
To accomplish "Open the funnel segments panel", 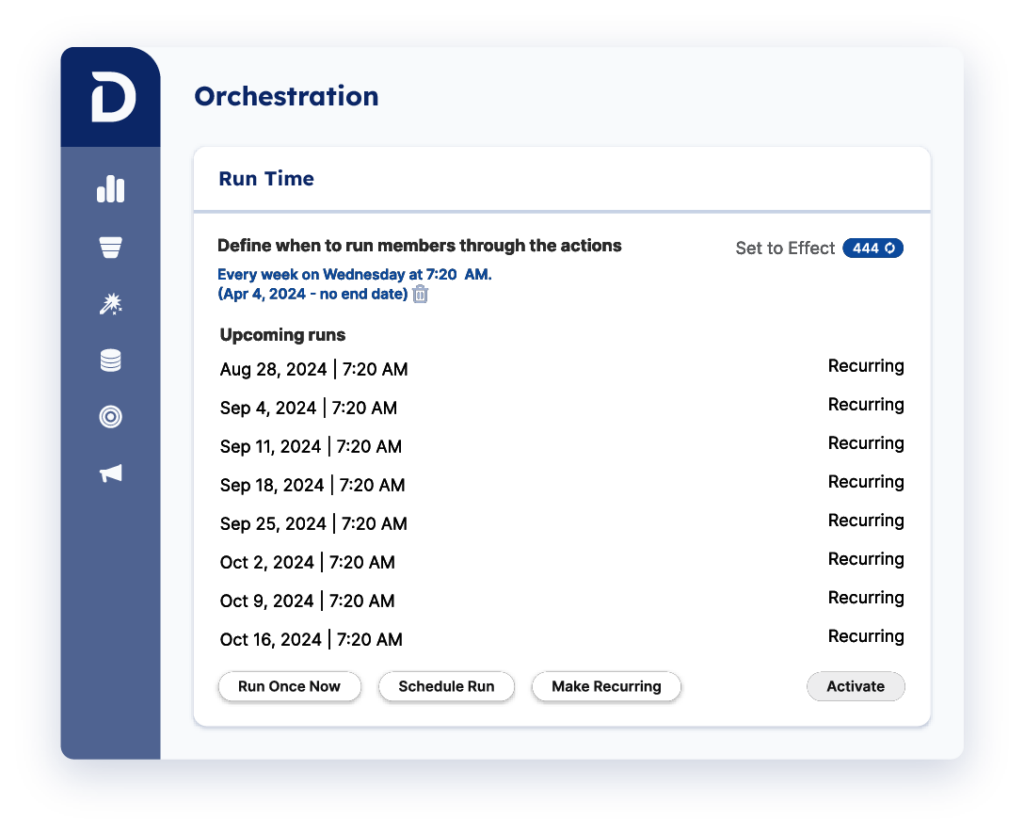I will click(110, 246).
